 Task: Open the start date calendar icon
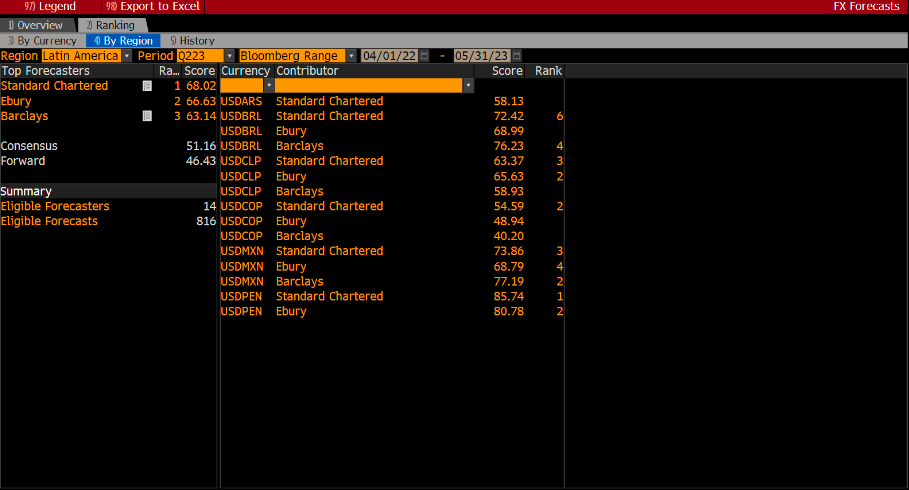tap(425, 56)
